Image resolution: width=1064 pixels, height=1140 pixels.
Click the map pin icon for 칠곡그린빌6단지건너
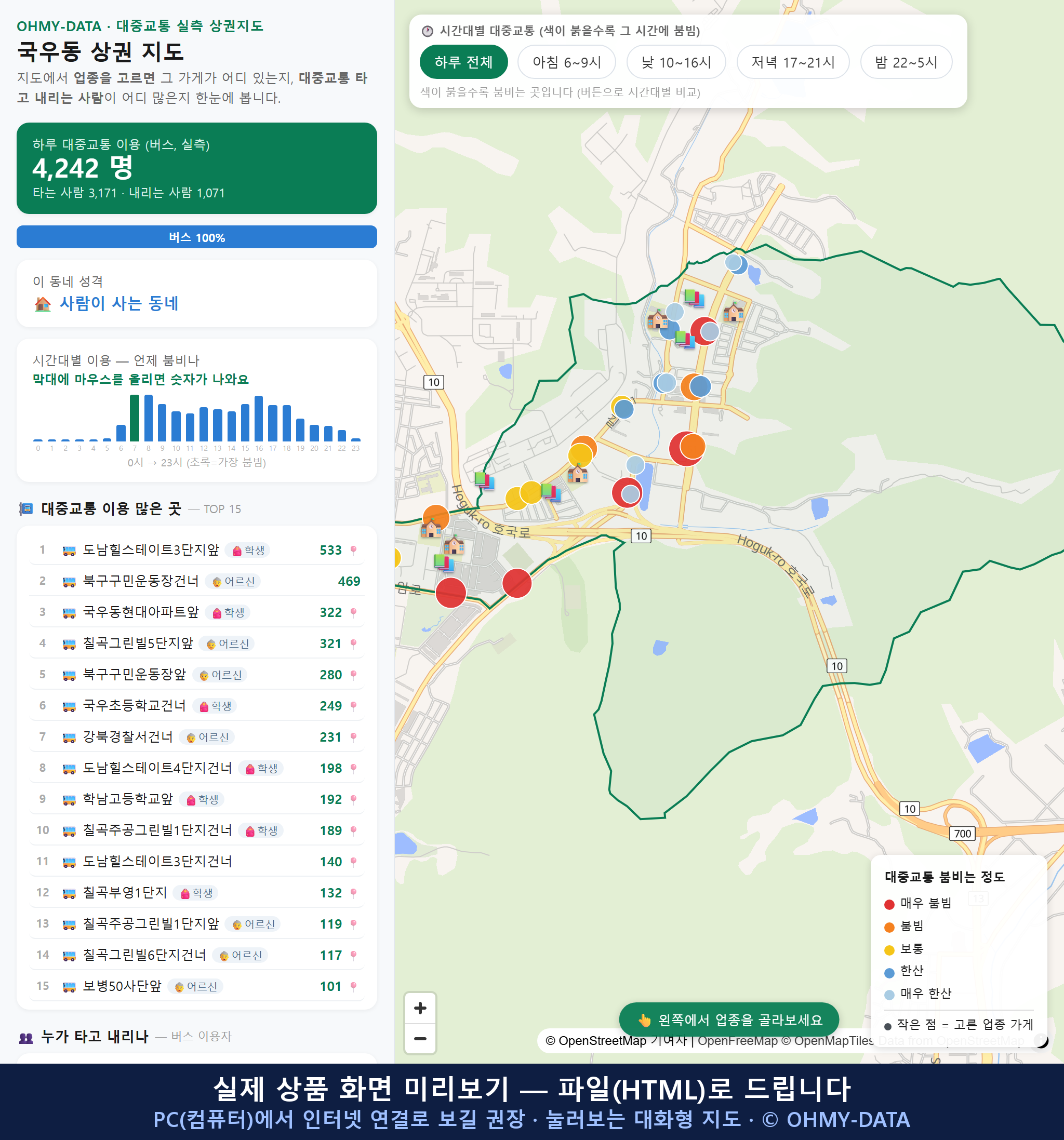(x=353, y=955)
